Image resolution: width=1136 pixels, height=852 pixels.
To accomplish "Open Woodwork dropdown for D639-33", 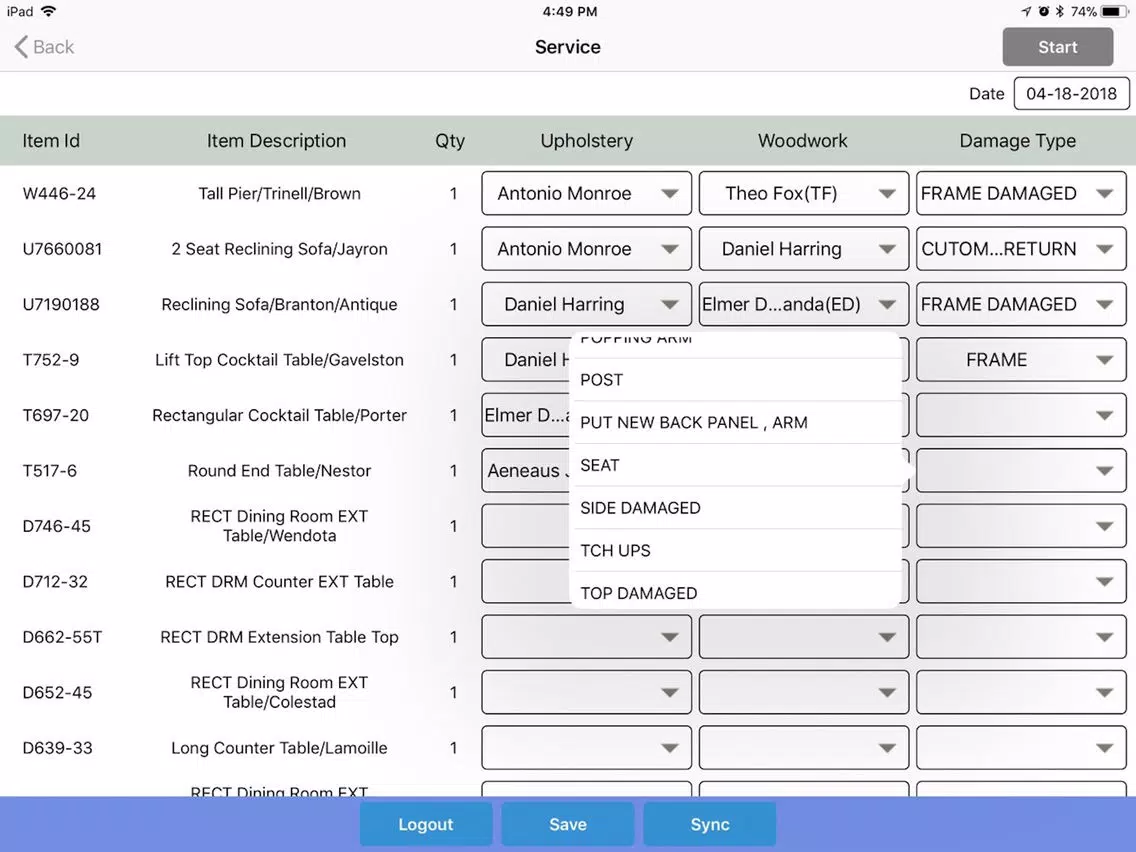I will [803, 748].
